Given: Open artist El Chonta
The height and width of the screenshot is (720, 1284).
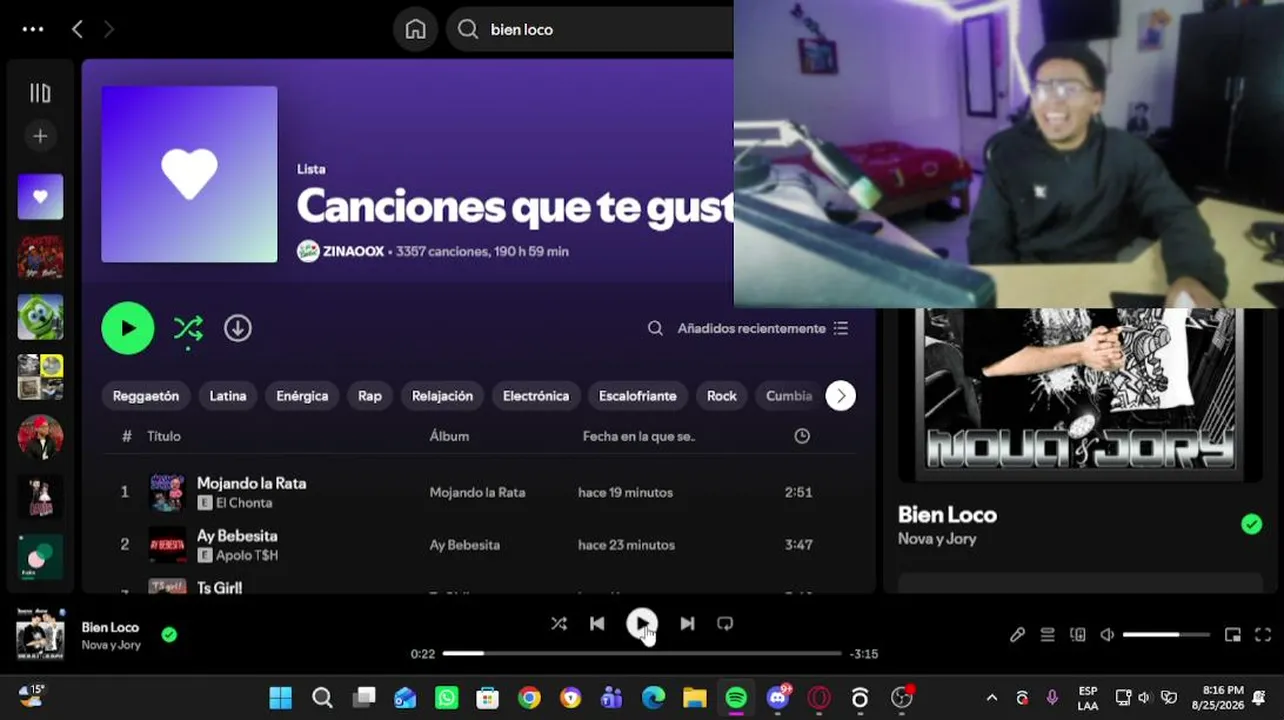Looking at the screenshot, I should pyautogui.click(x=244, y=503).
